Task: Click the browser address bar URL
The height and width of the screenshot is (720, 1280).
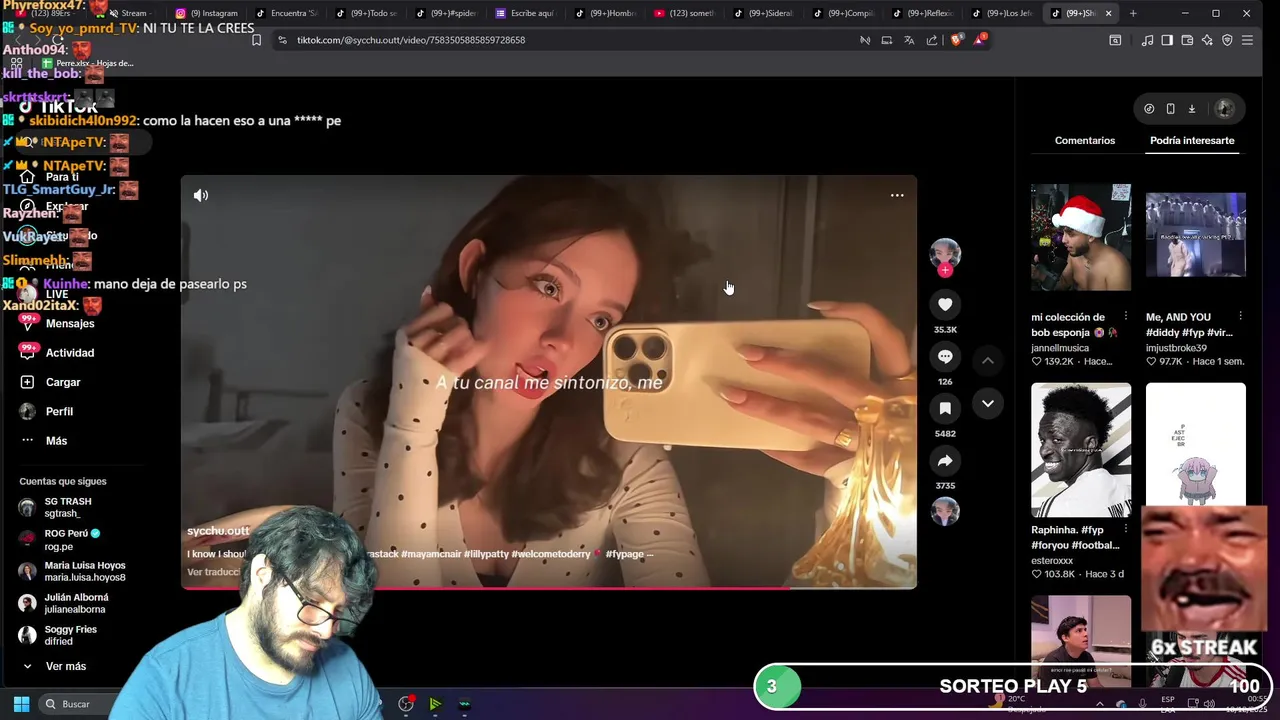Action: (x=410, y=40)
